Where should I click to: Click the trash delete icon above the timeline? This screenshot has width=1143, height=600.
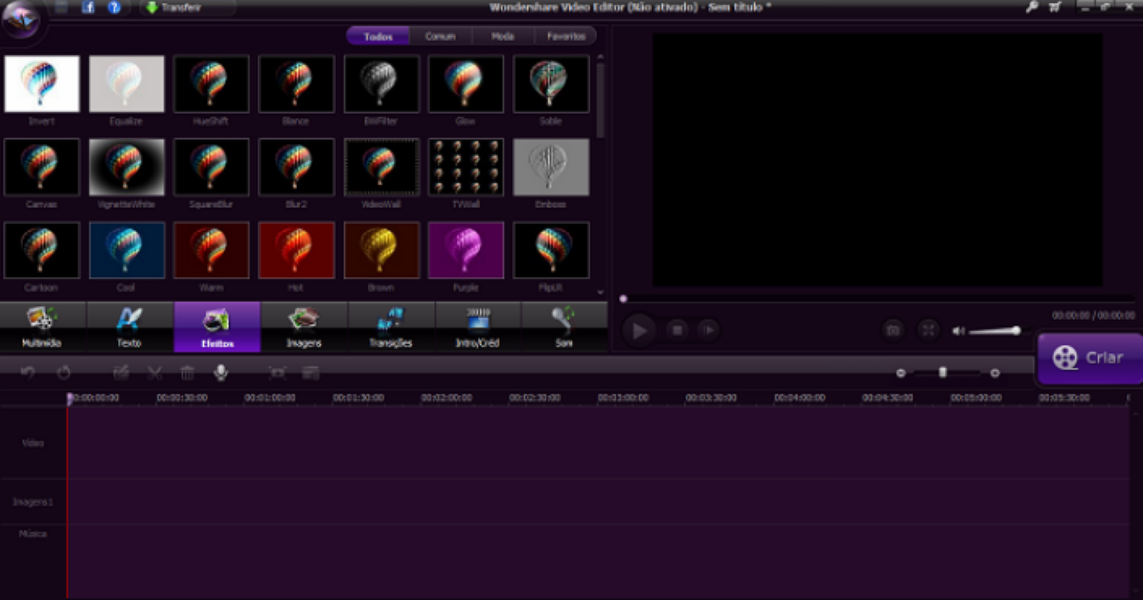pyautogui.click(x=188, y=373)
